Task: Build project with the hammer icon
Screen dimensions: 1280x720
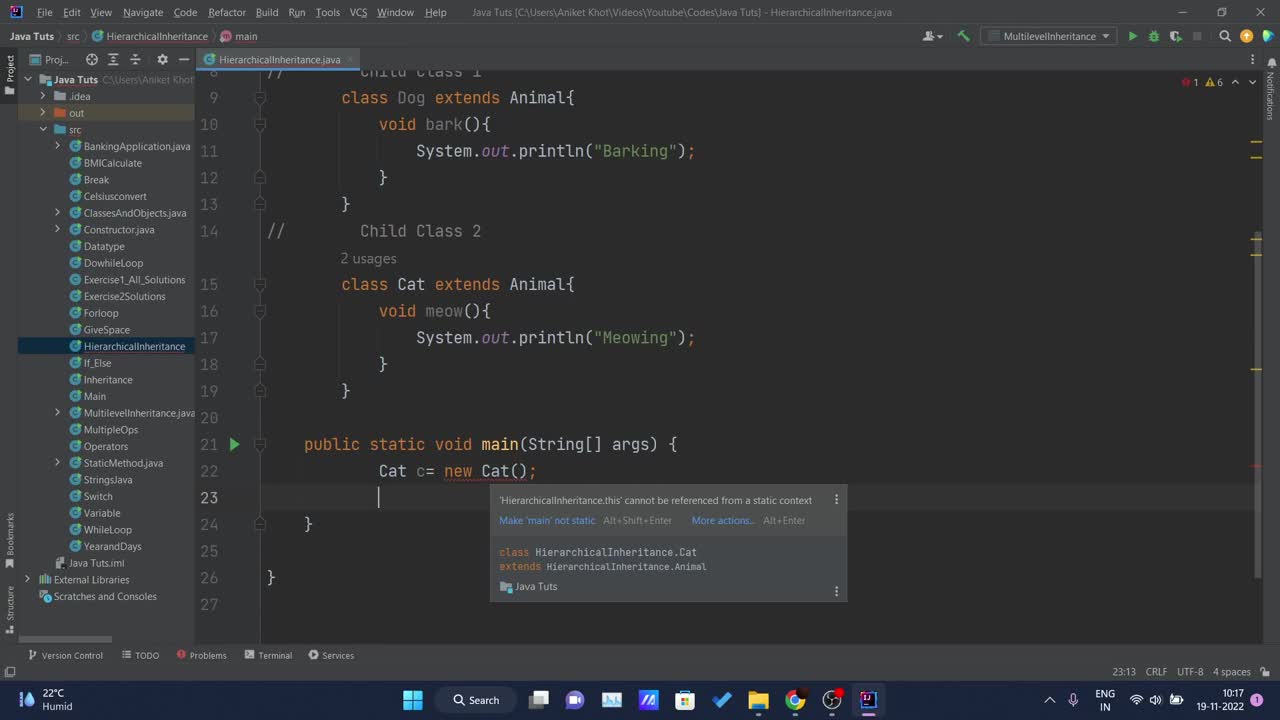Action: pyautogui.click(x=963, y=36)
